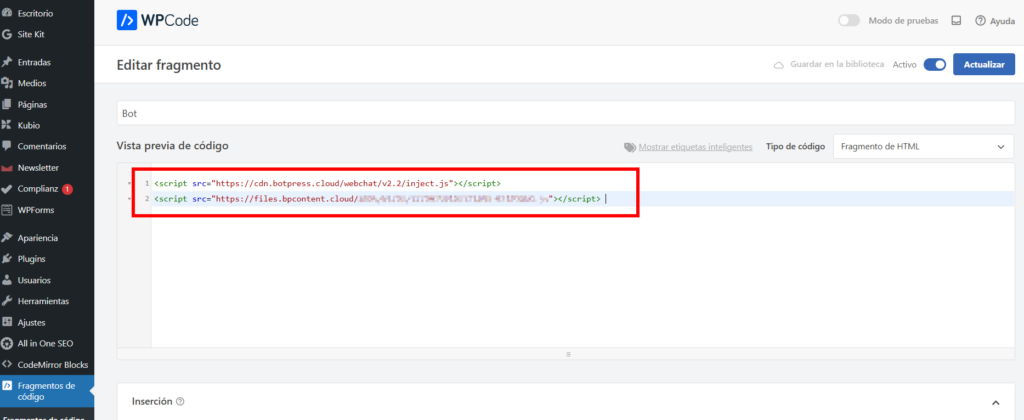Open All in One SEO menu
1024x420 pixels.
(x=47, y=343)
